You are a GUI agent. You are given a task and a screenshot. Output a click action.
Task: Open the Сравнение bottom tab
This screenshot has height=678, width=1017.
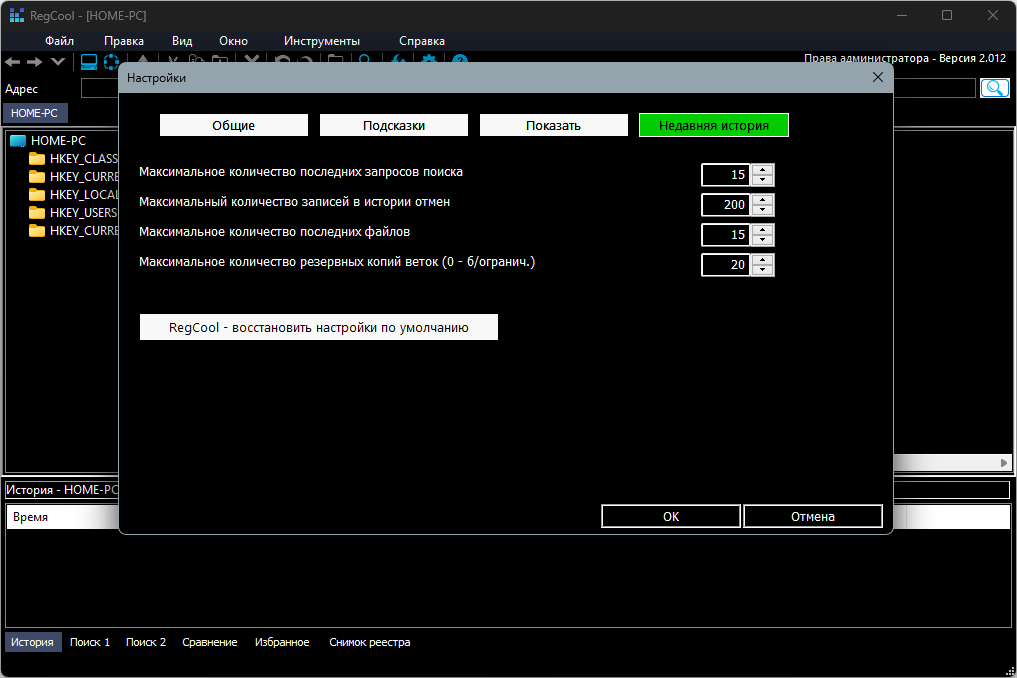click(x=209, y=642)
